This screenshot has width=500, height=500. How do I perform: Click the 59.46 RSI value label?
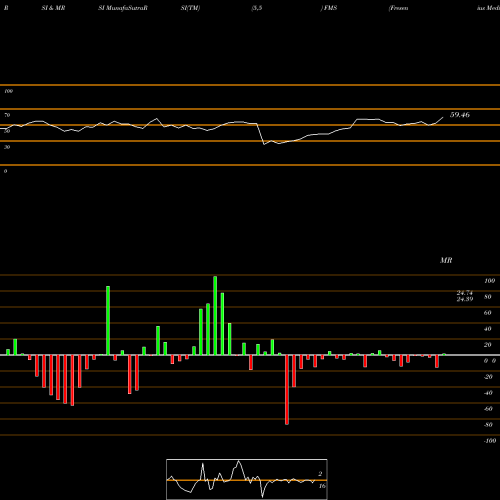[x=460, y=115]
